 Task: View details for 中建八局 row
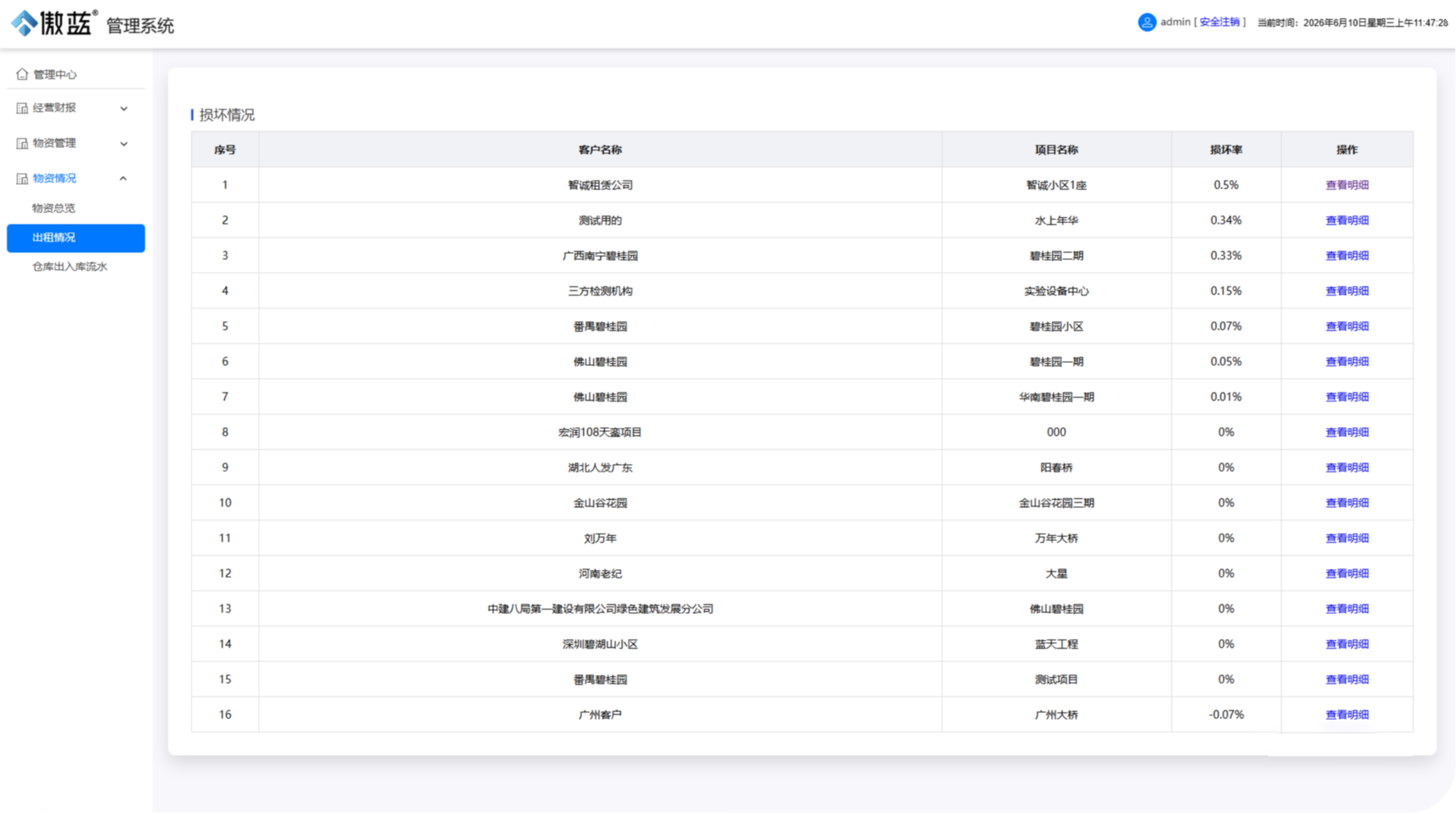(1346, 609)
